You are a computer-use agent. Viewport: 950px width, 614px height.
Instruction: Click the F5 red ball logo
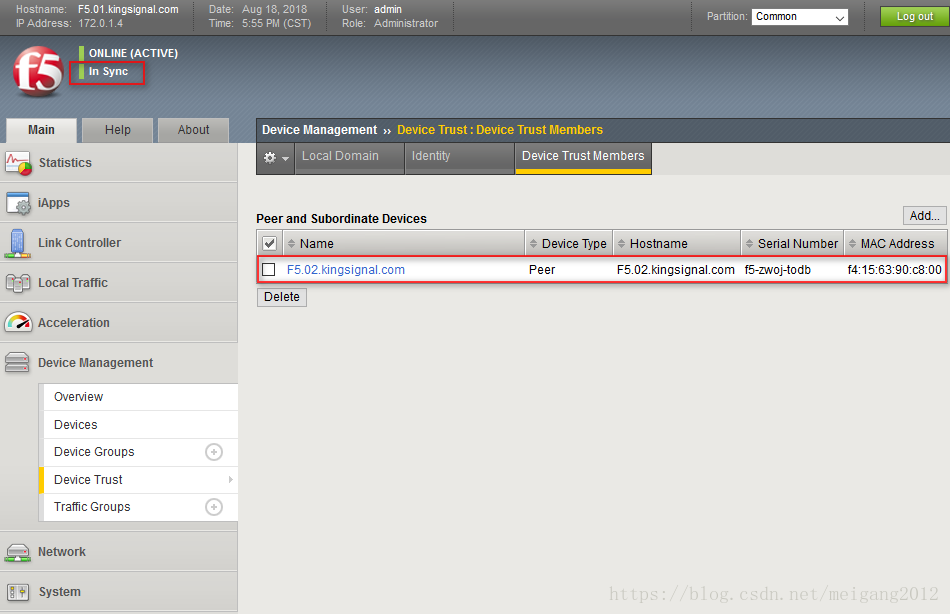[38, 72]
